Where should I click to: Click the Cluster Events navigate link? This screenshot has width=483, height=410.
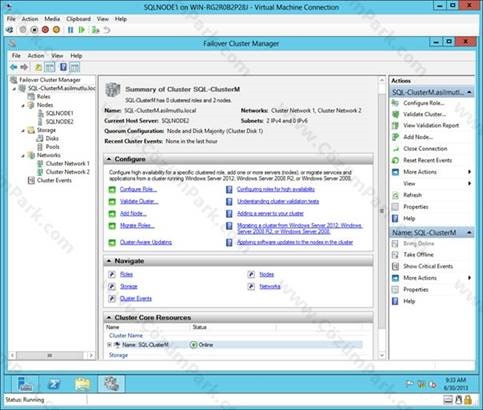click(x=136, y=298)
